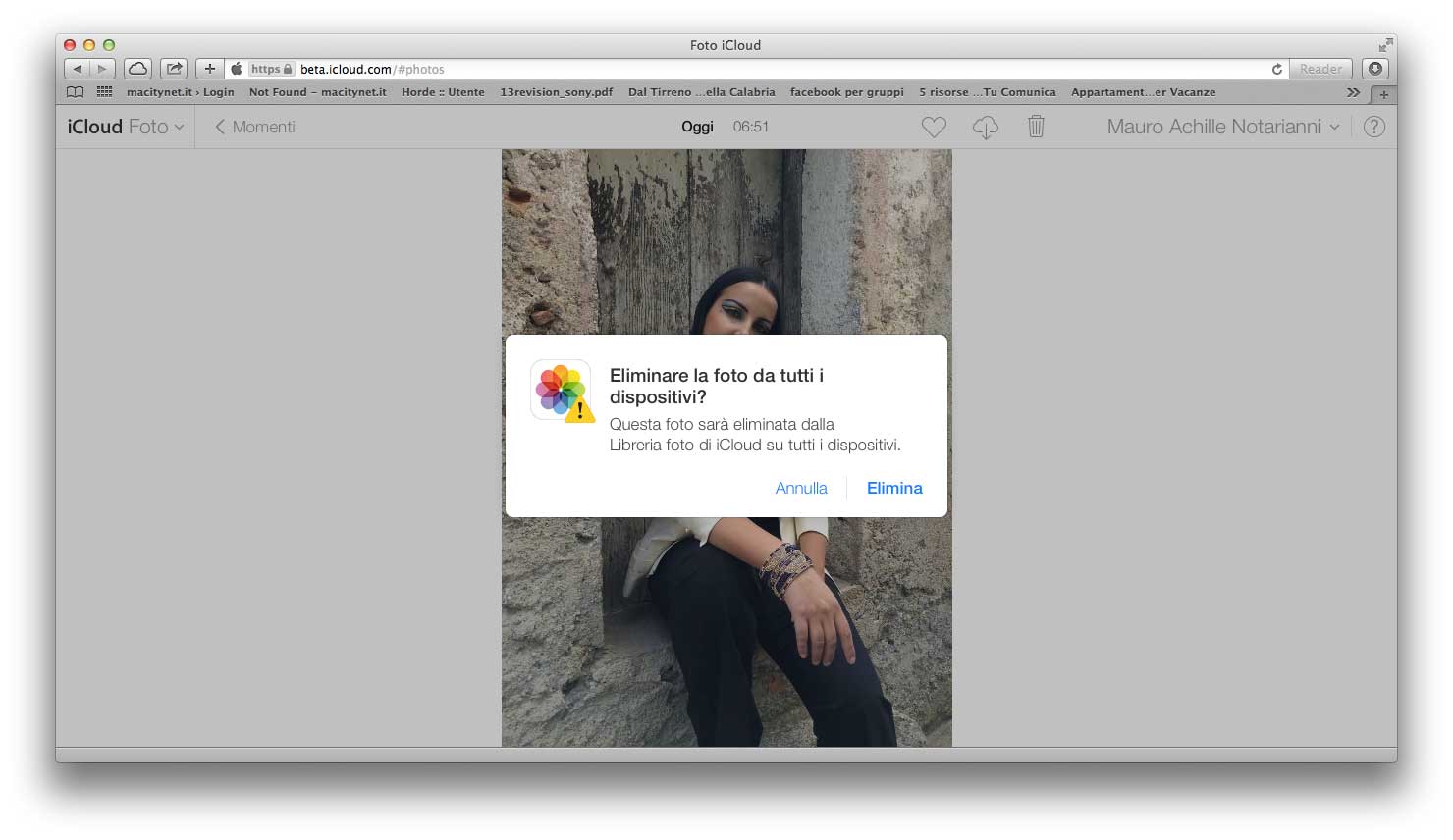Open Mauro Achille Notarianni account menu
This screenshot has height=840, width=1453.
(x=1223, y=127)
